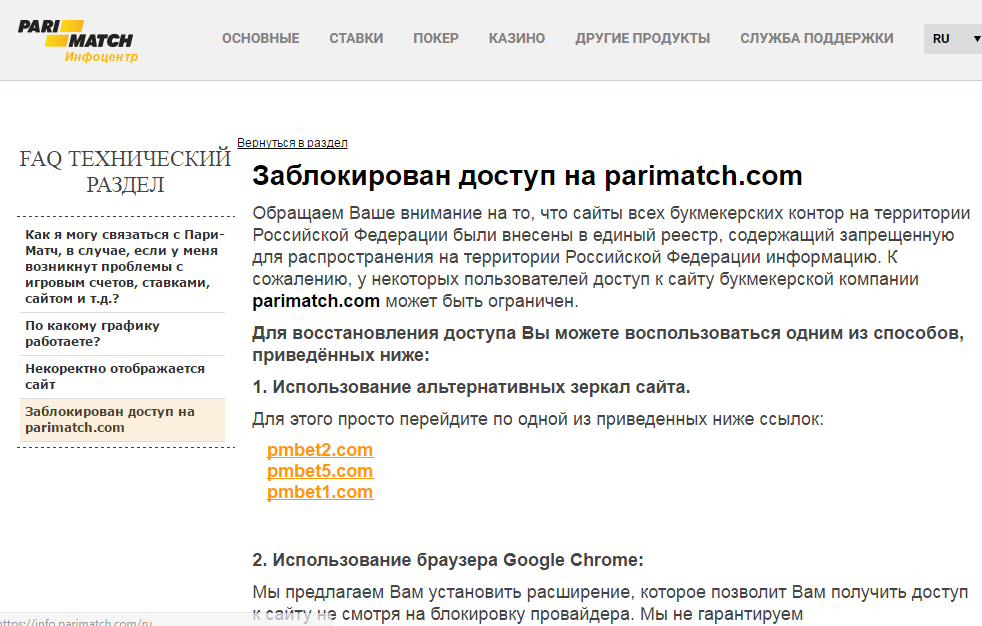Image resolution: width=982 pixels, height=626 pixels.
Task: Open the pmbet2.com mirror link
Action: (320, 450)
